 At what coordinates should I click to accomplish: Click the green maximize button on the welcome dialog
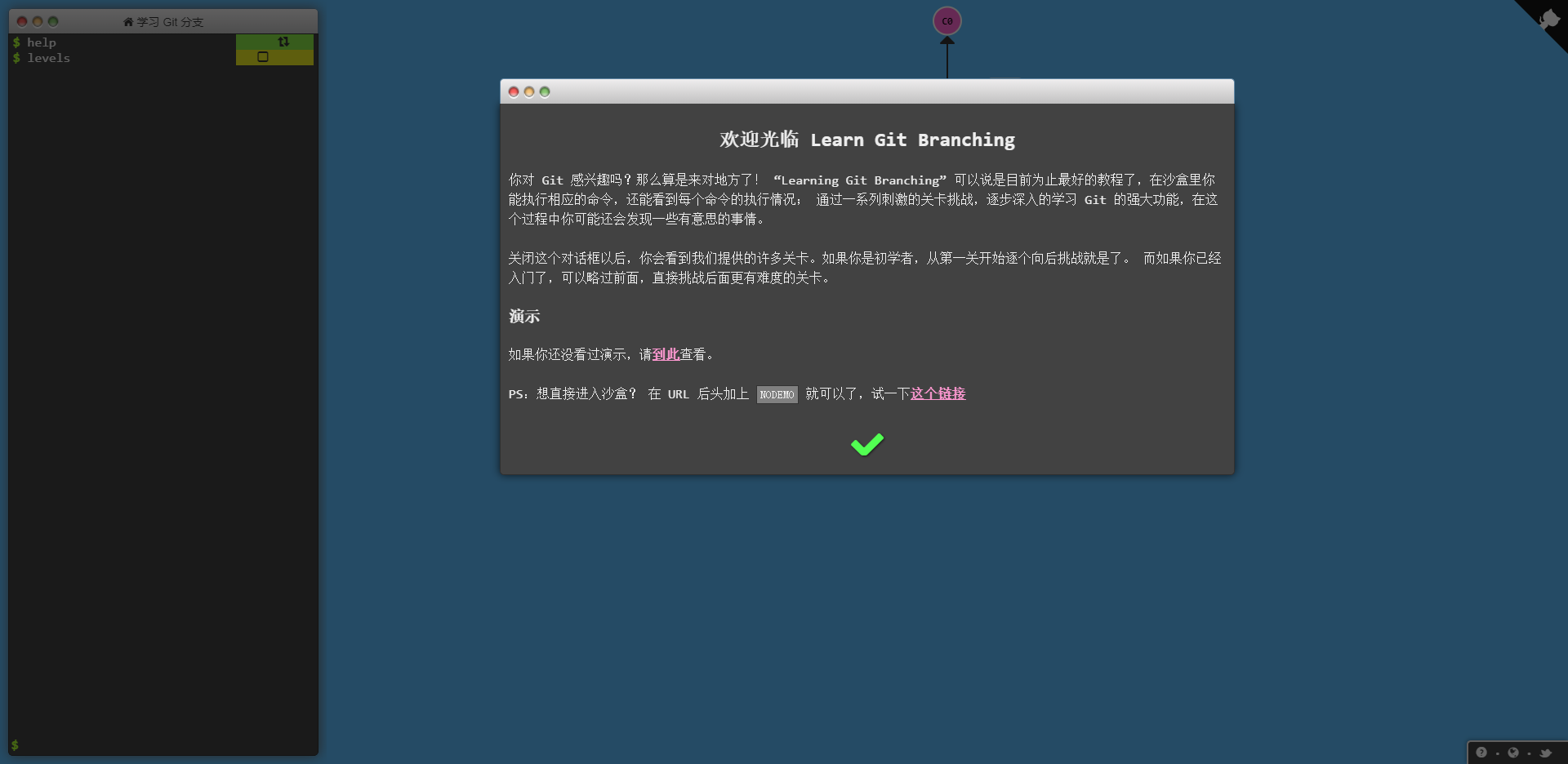coord(545,91)
